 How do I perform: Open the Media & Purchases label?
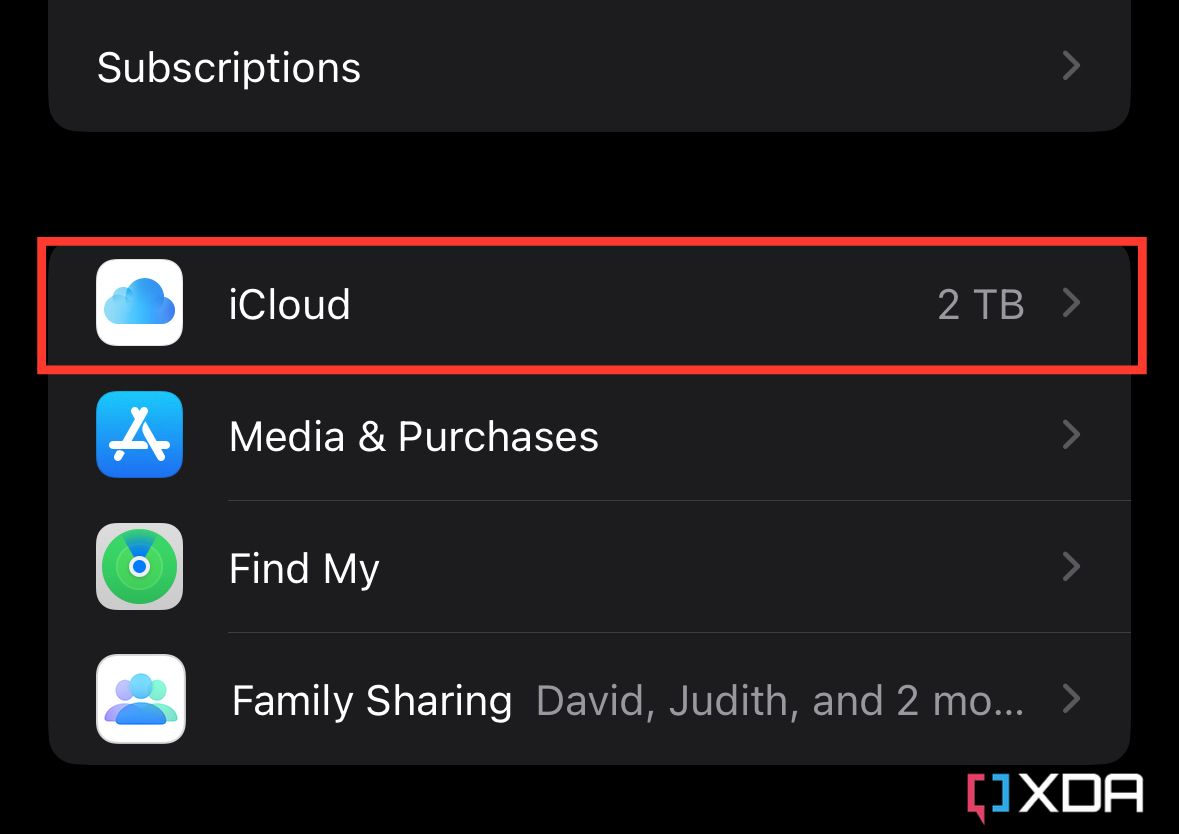click(413, 437)
